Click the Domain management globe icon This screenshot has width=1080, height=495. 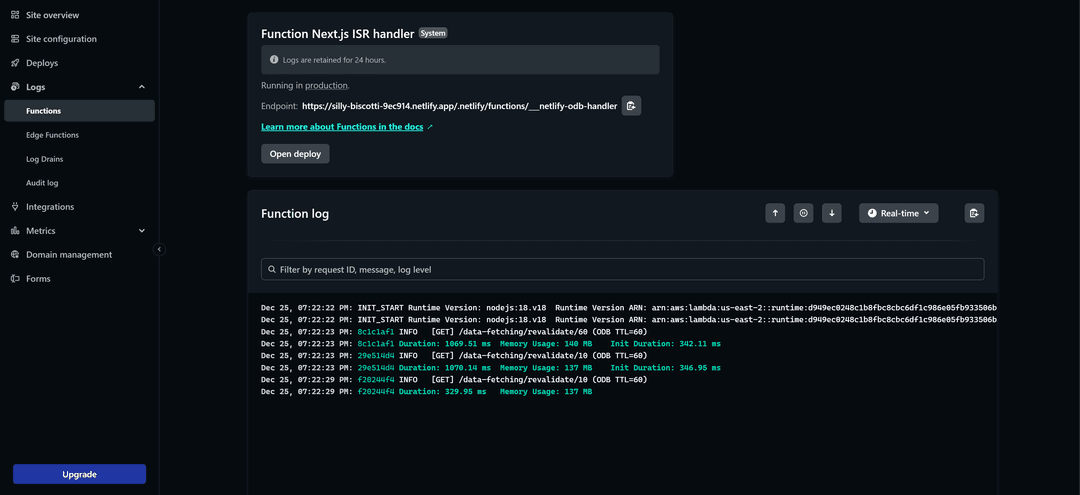coord(15,255)
